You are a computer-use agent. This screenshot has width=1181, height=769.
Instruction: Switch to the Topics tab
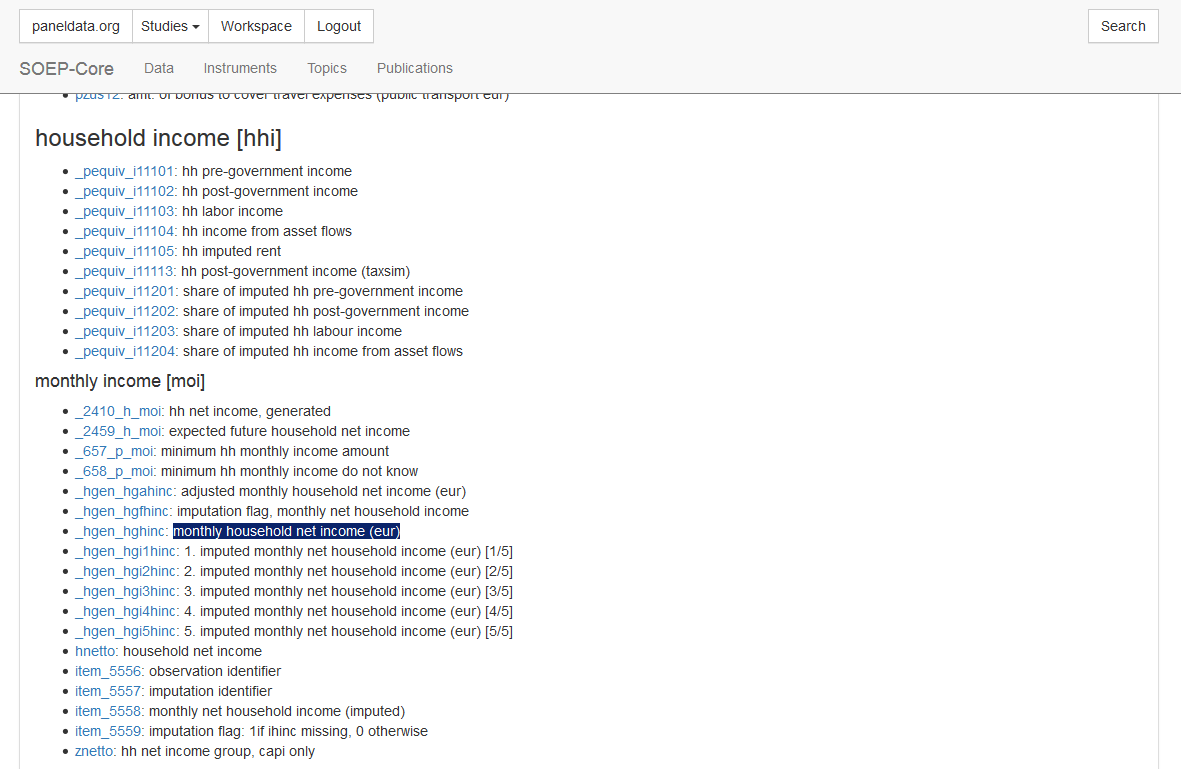click(x=327, y=68)
